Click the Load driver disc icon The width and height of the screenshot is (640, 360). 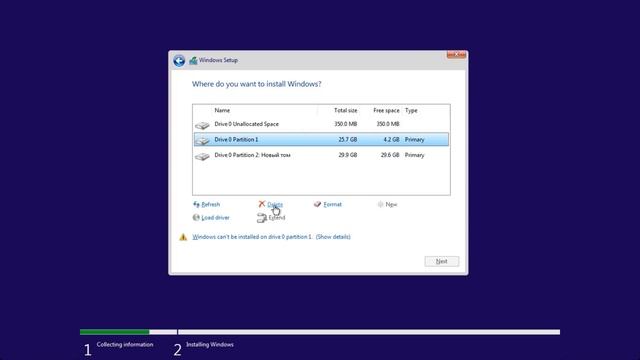[x=196, y=218]
